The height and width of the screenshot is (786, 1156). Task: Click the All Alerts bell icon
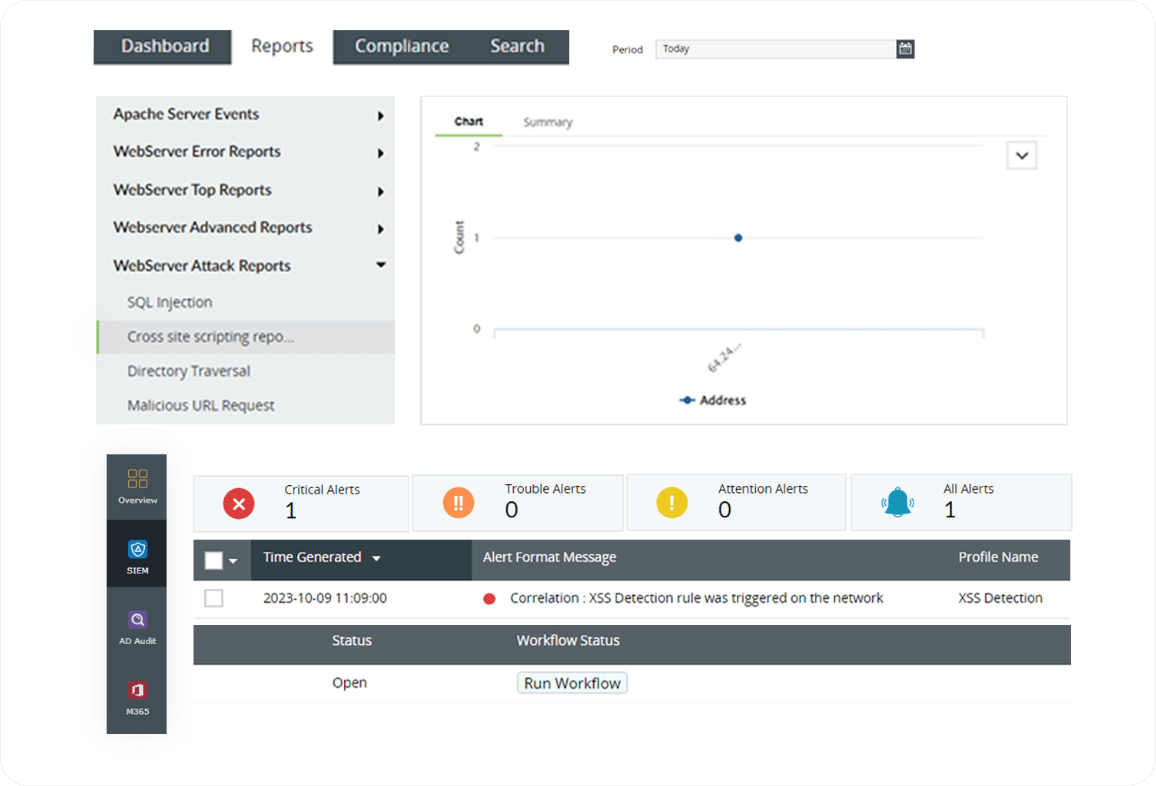(897, 502)
